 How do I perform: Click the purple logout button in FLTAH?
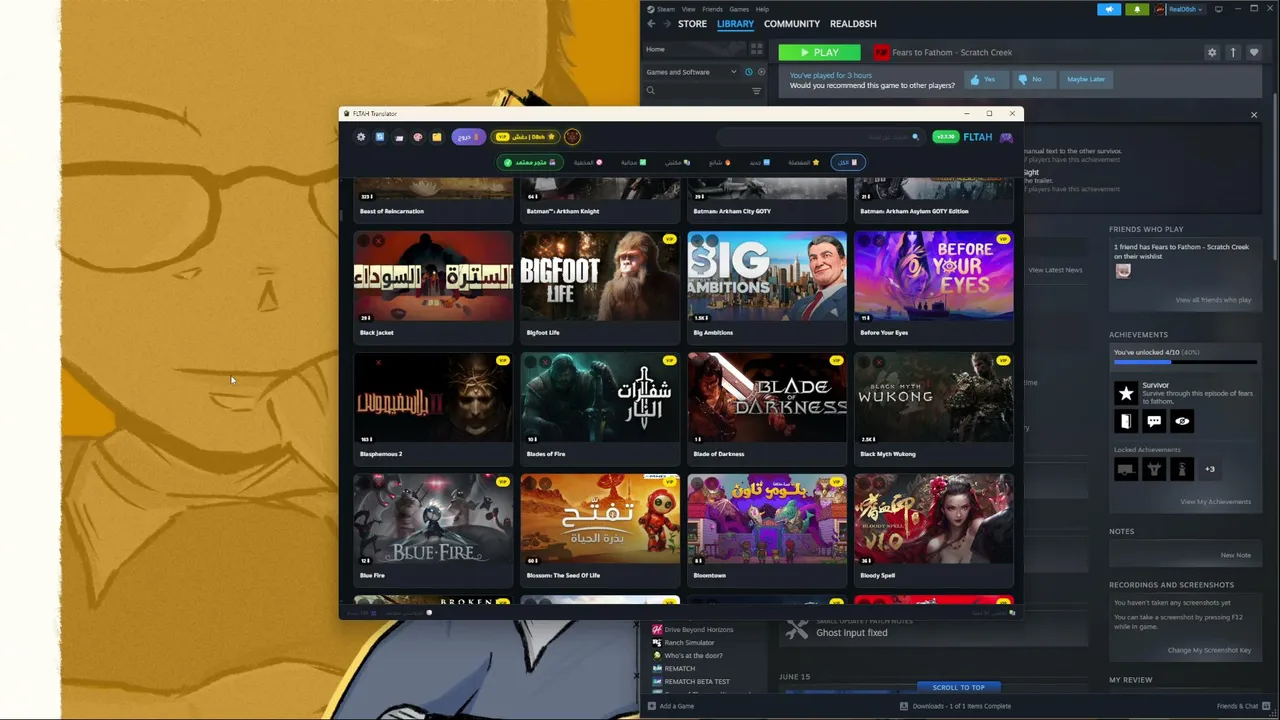point(468,137)
